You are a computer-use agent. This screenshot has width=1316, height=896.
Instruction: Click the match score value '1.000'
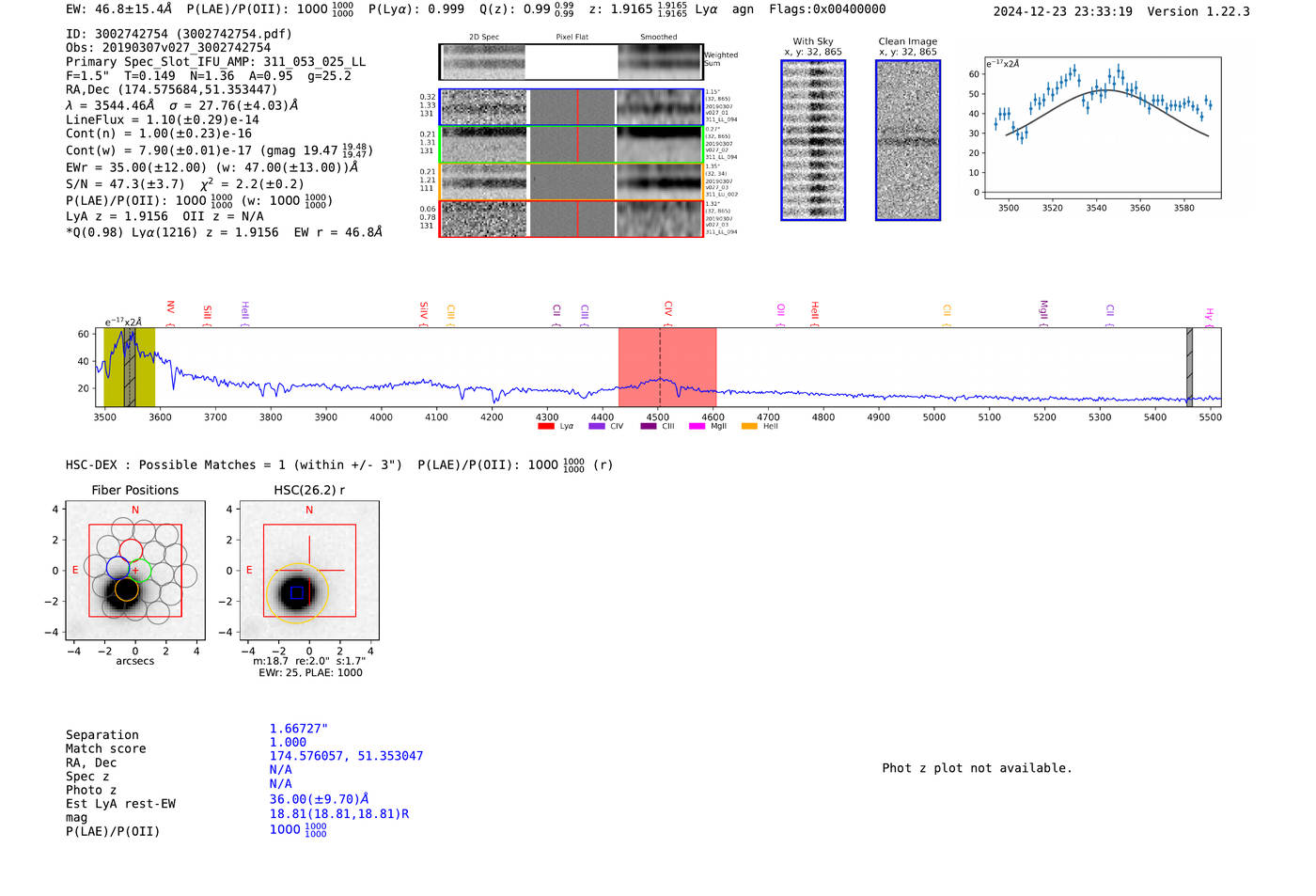(288, 742)
